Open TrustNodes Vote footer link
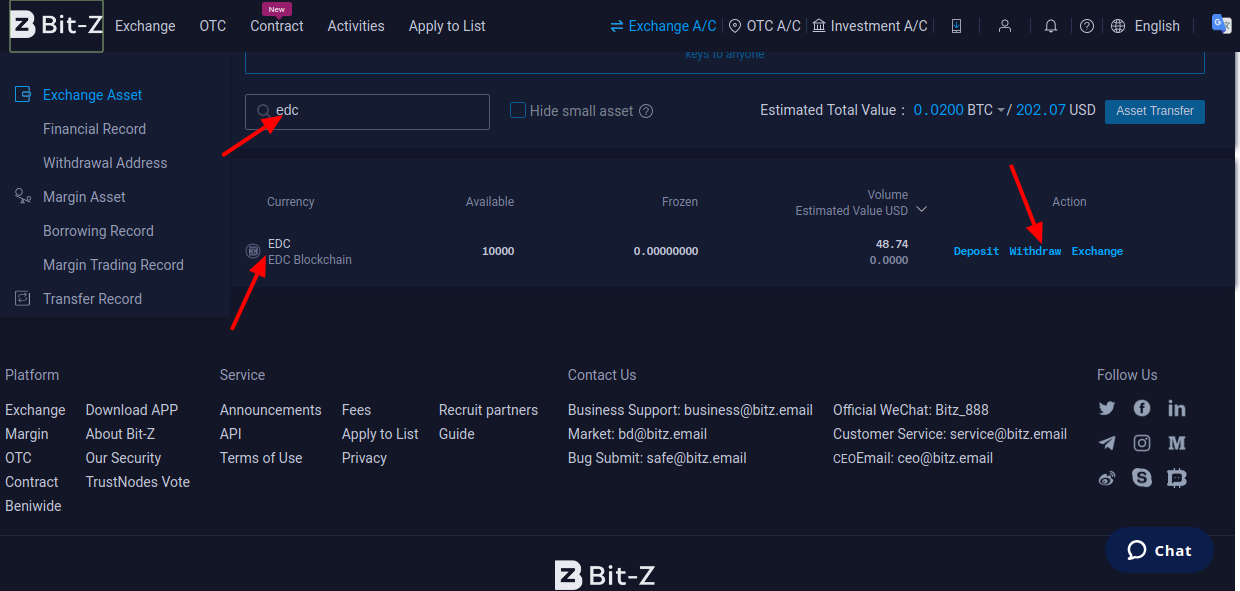 point(138,482)
